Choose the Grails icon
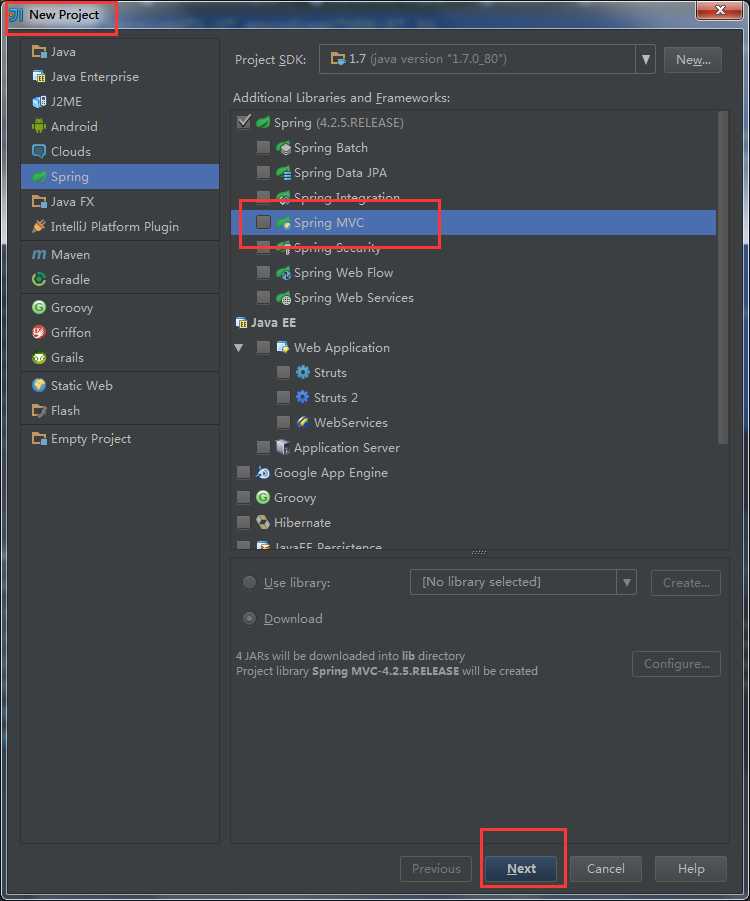Image resolution: width=750 pixels, height=901 pixels. 39,357
